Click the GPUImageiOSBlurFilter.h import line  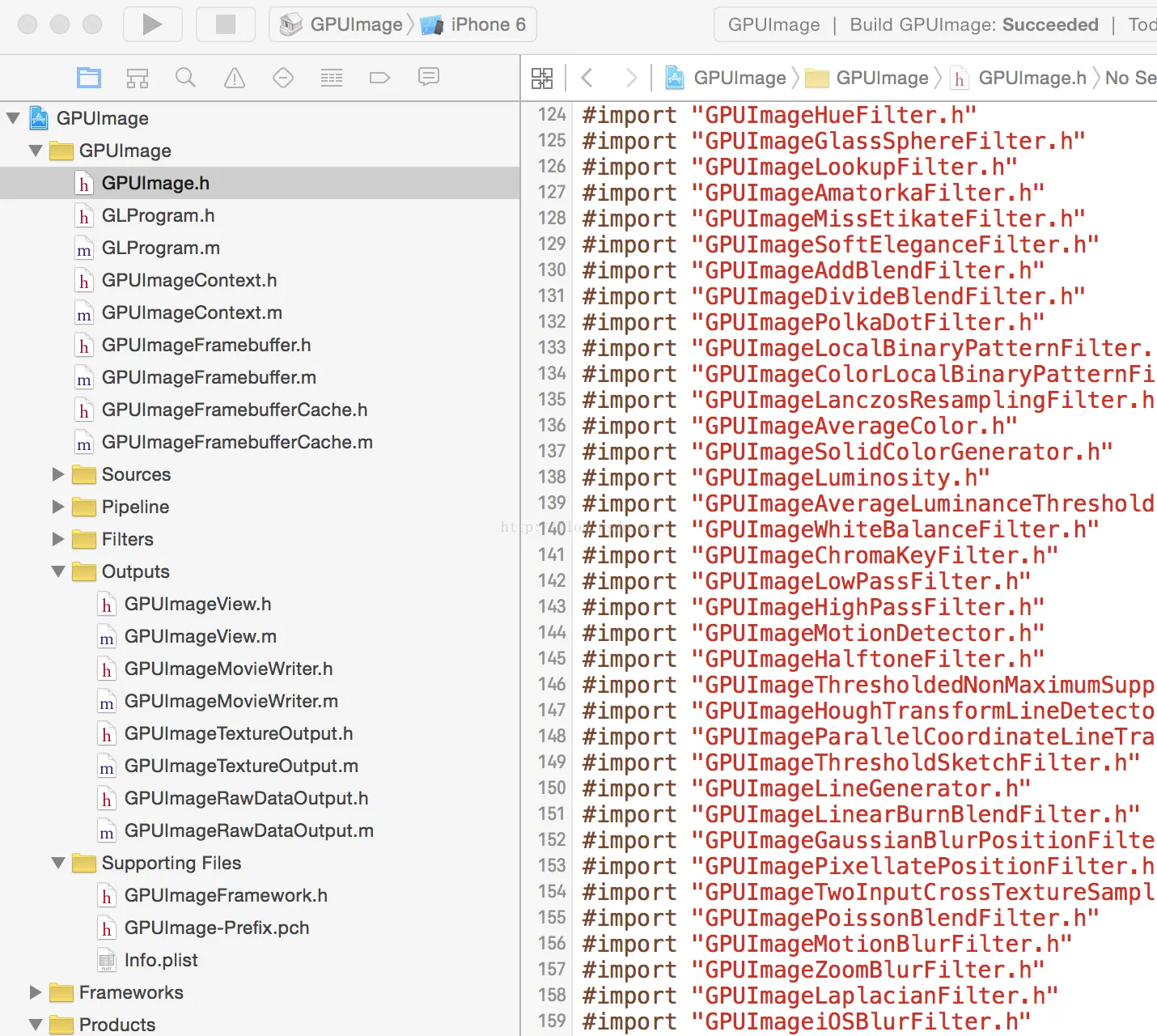point(806,1021)
